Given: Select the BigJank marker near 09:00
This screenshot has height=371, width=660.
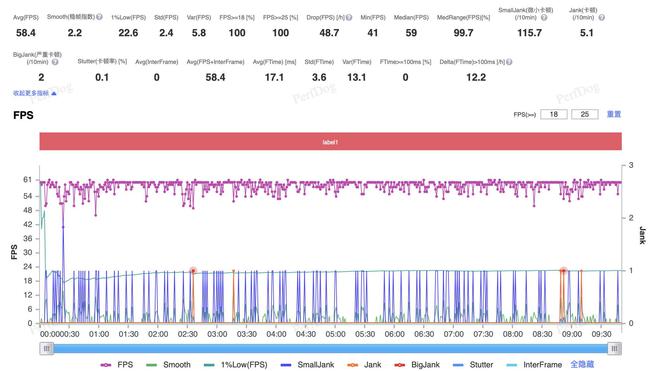Looking at the screenshot, I should coord(563,271).
